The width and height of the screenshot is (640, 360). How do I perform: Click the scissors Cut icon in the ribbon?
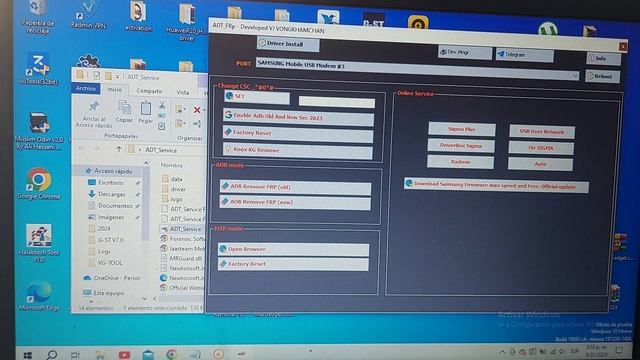click(162, 106)
